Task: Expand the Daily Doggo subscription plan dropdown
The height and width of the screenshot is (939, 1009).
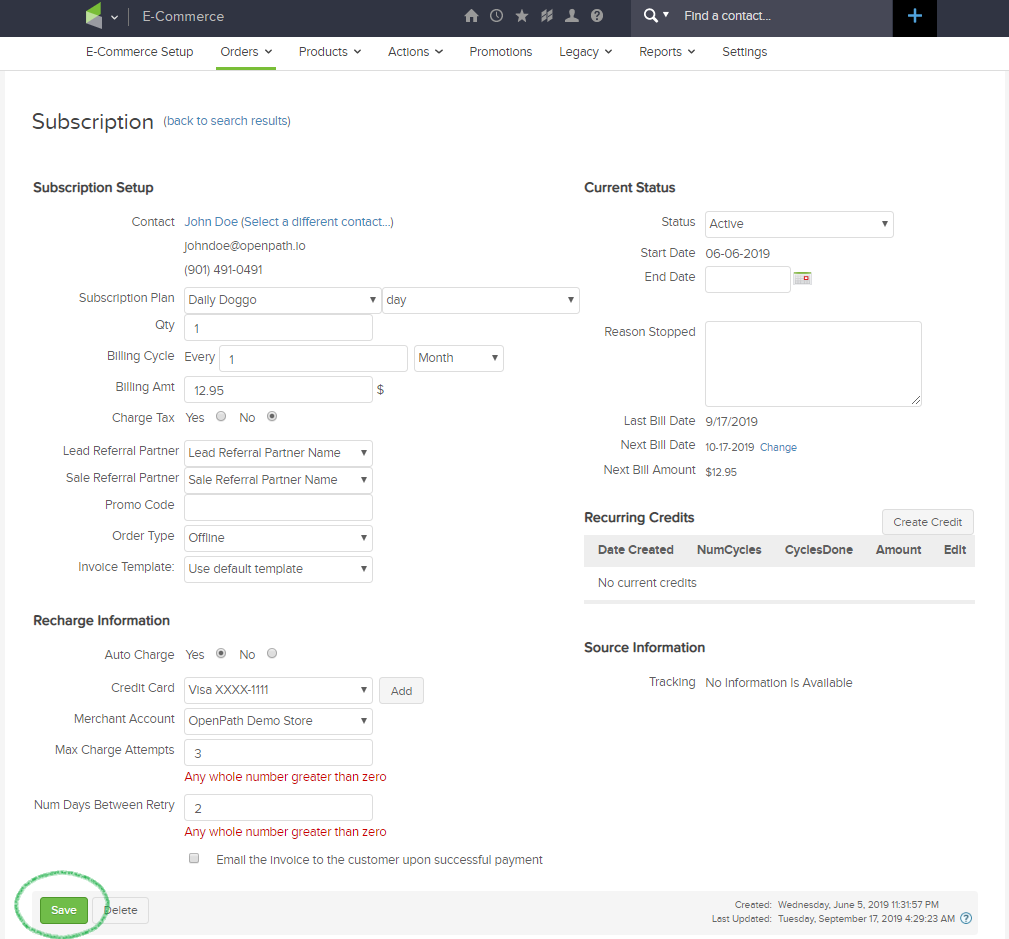Action: tap(282, 300)
